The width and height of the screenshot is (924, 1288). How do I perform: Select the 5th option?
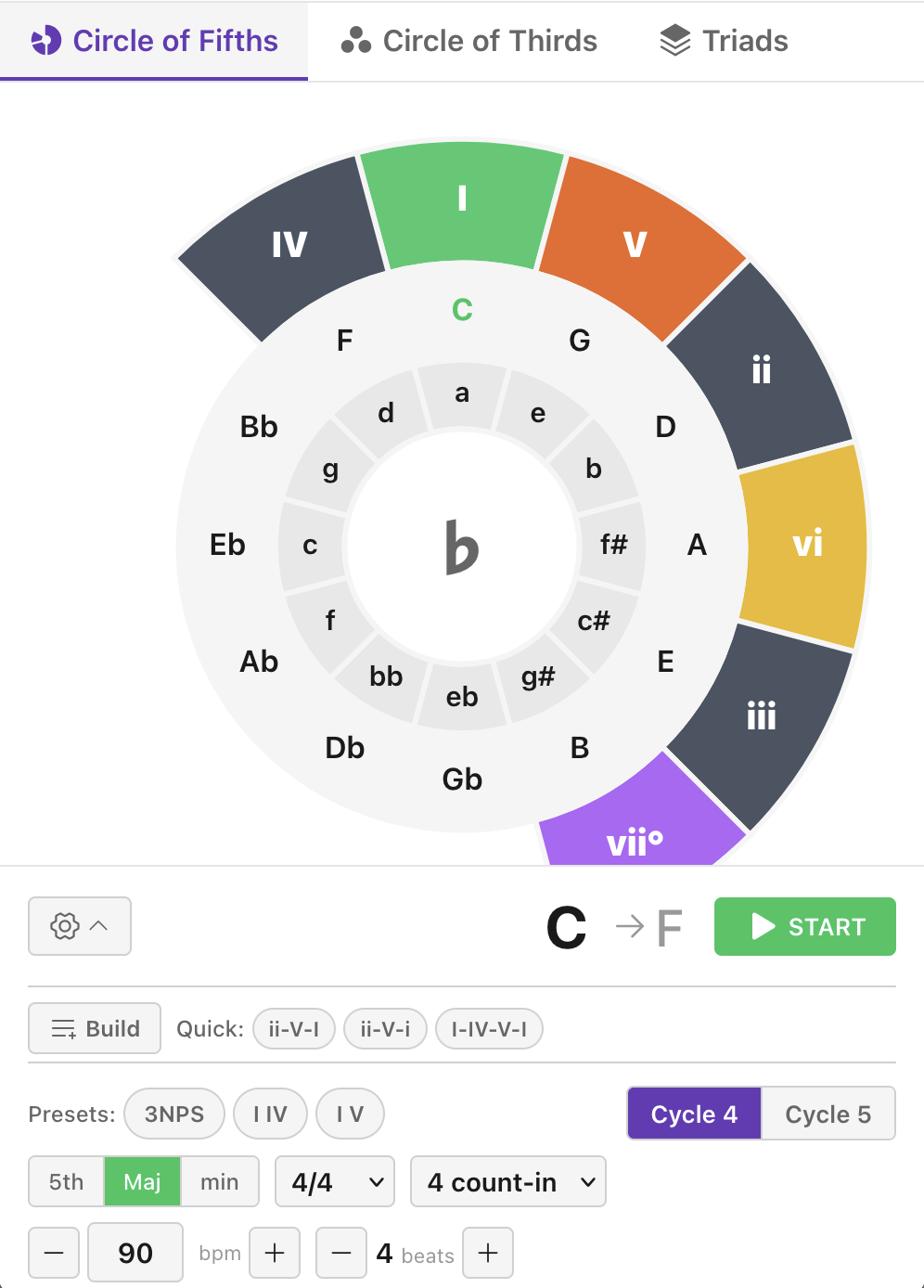tap(65, 1181)
